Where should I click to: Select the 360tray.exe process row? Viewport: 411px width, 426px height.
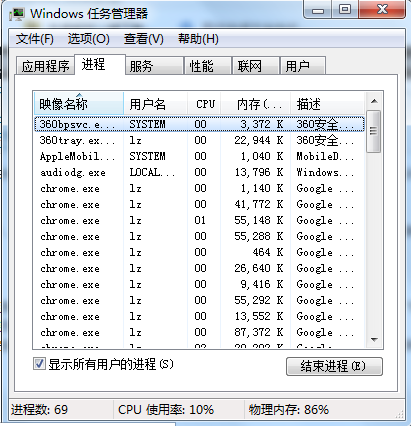[x=199, y=140]
